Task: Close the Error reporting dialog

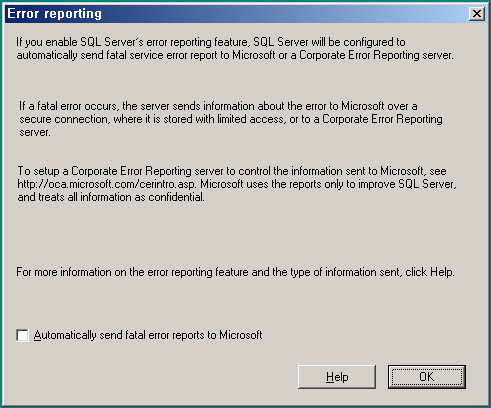Action: tap(477, 14)
